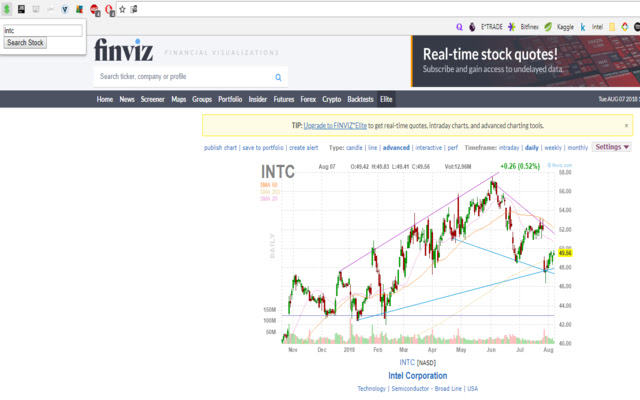Image resolution: width=640 pixels, height=400 pixels.
Task: Open the Real-time stock quotes banner ad
Action: coord(526,61)
